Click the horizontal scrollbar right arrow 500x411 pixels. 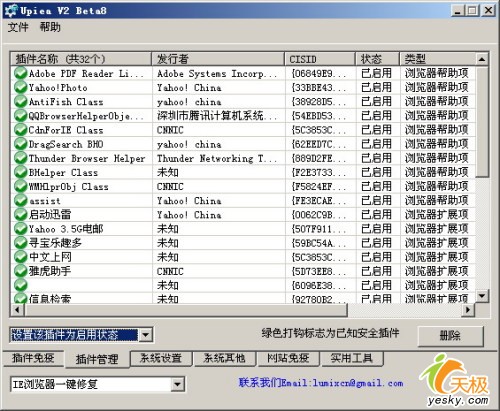(x=468, y=310)
